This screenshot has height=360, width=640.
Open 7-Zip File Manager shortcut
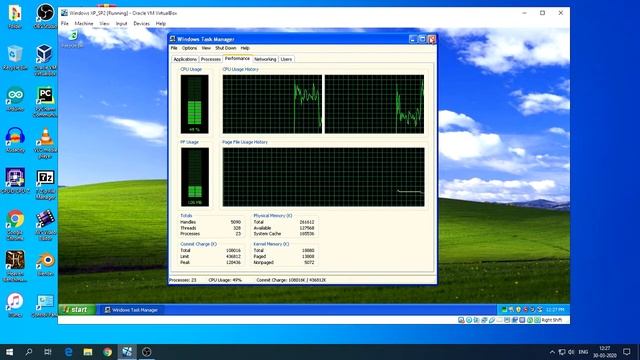tap(45, 184)
